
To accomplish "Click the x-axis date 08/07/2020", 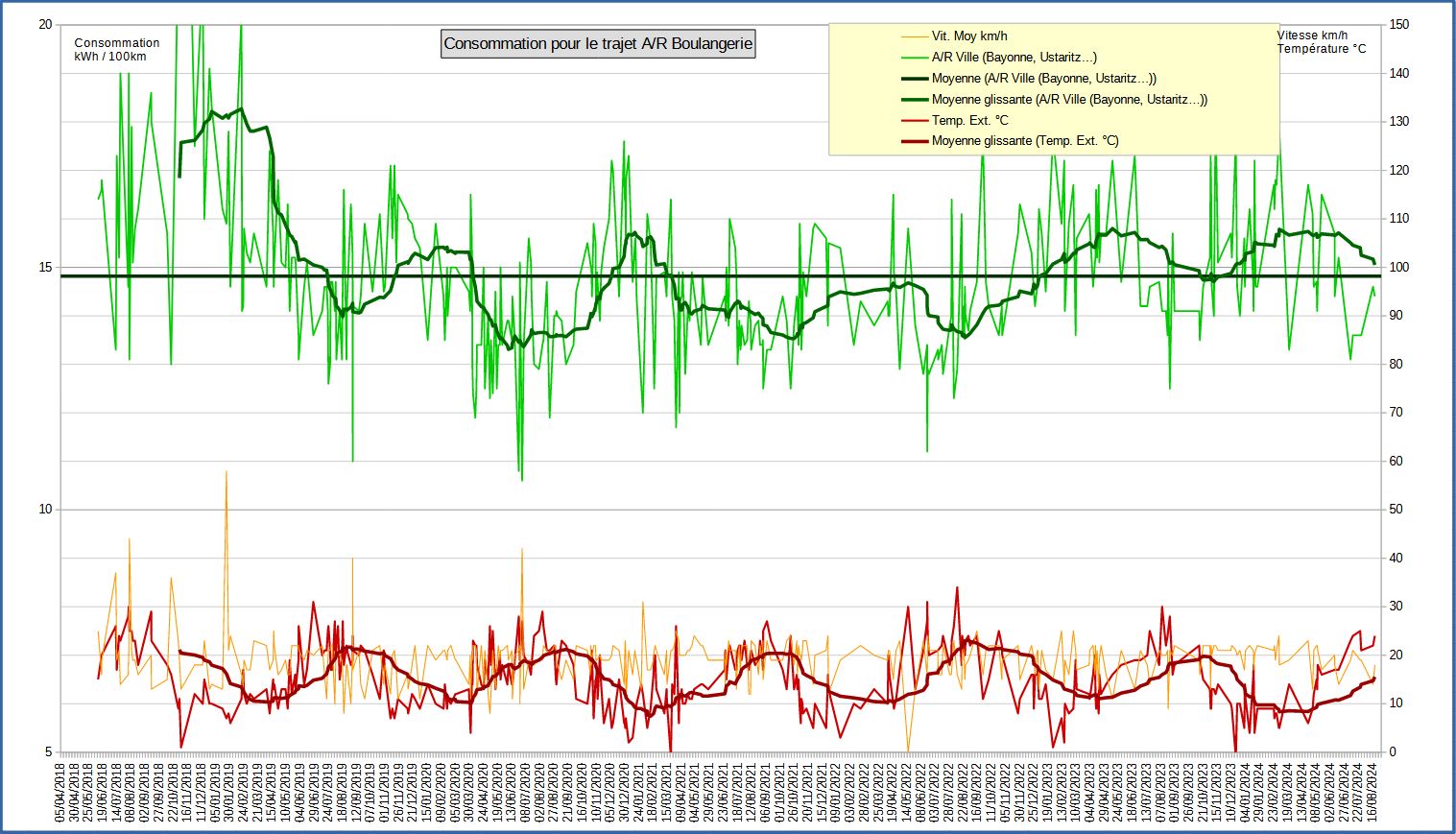I will (527, 793).
